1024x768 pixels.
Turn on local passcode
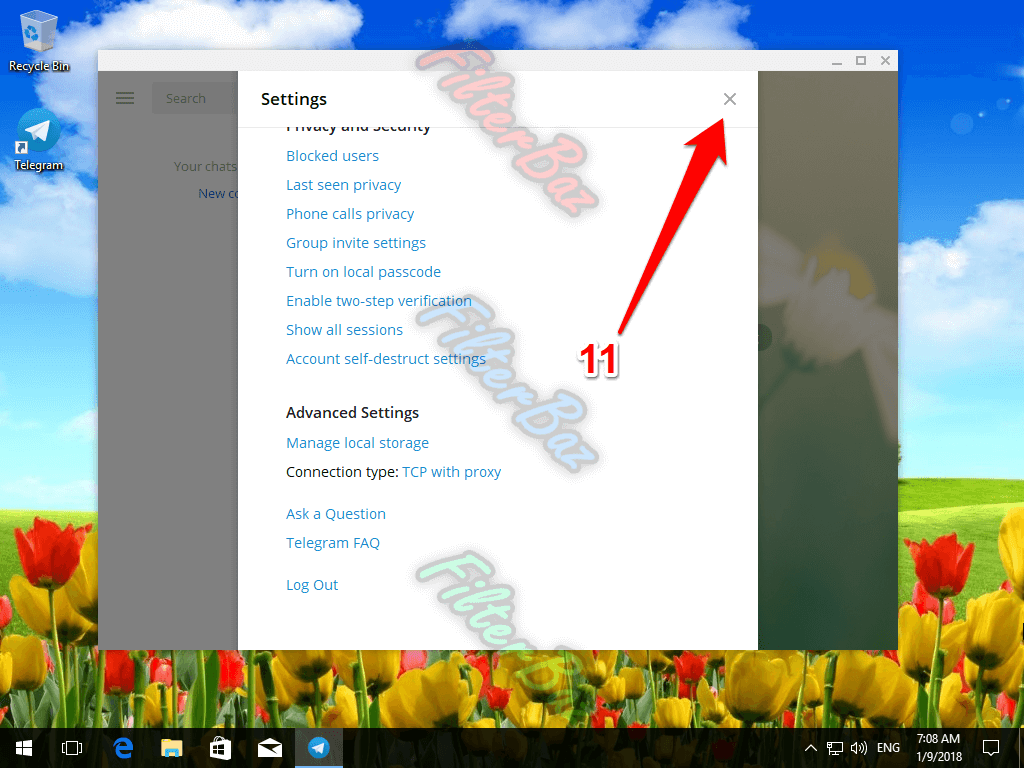(363, 272)
